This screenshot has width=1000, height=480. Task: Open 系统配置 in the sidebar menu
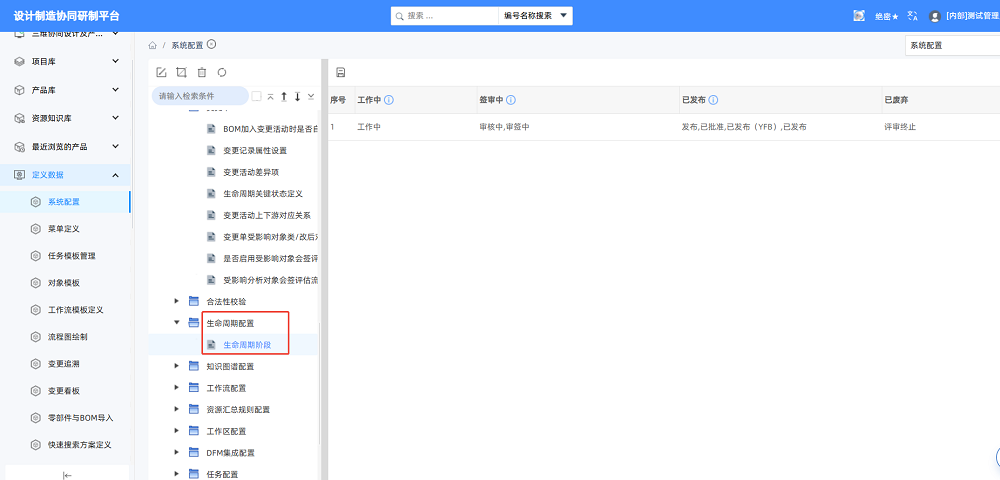pos(64,202)
